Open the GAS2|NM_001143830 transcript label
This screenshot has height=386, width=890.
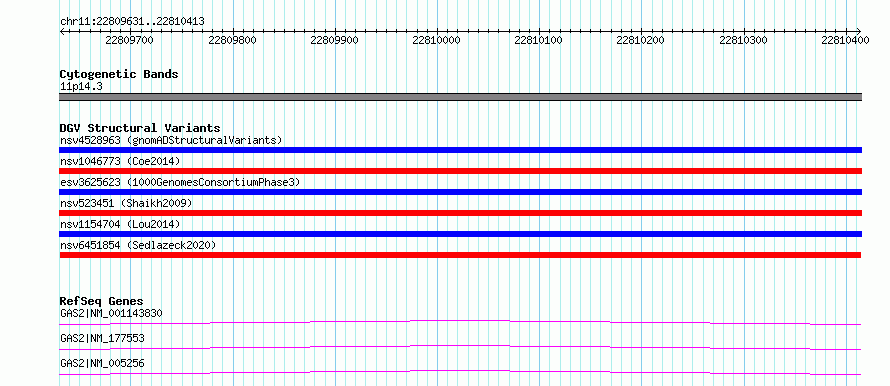point(112,313)
